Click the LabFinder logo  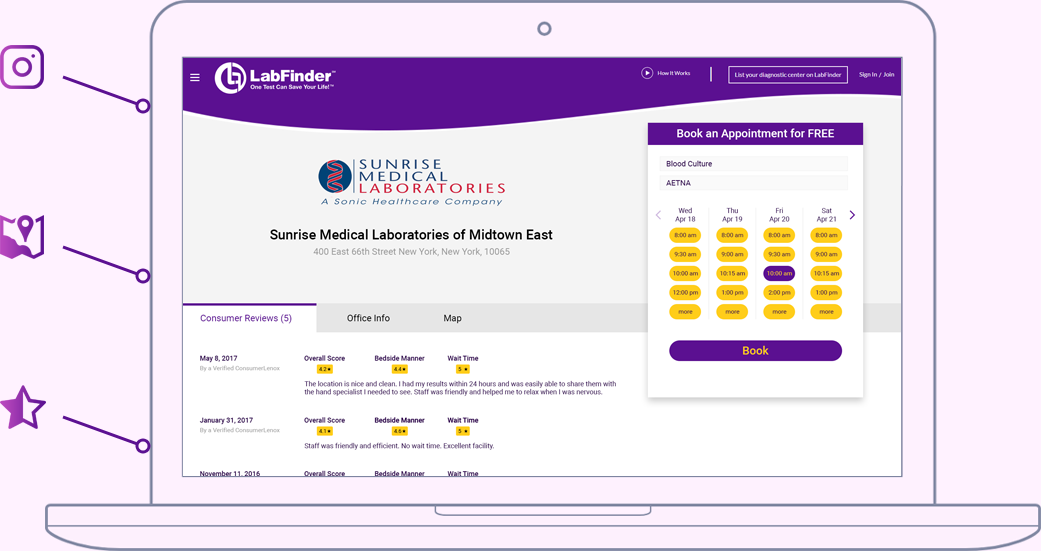coord(275,78)
